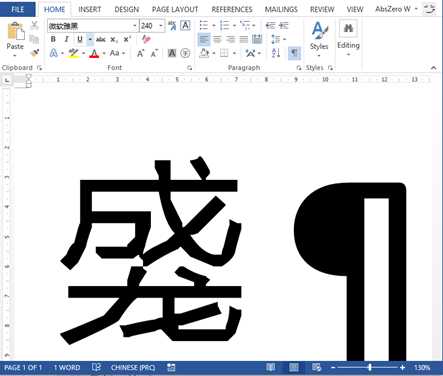
Task: Increase paragraph indent
Action: 284,26
